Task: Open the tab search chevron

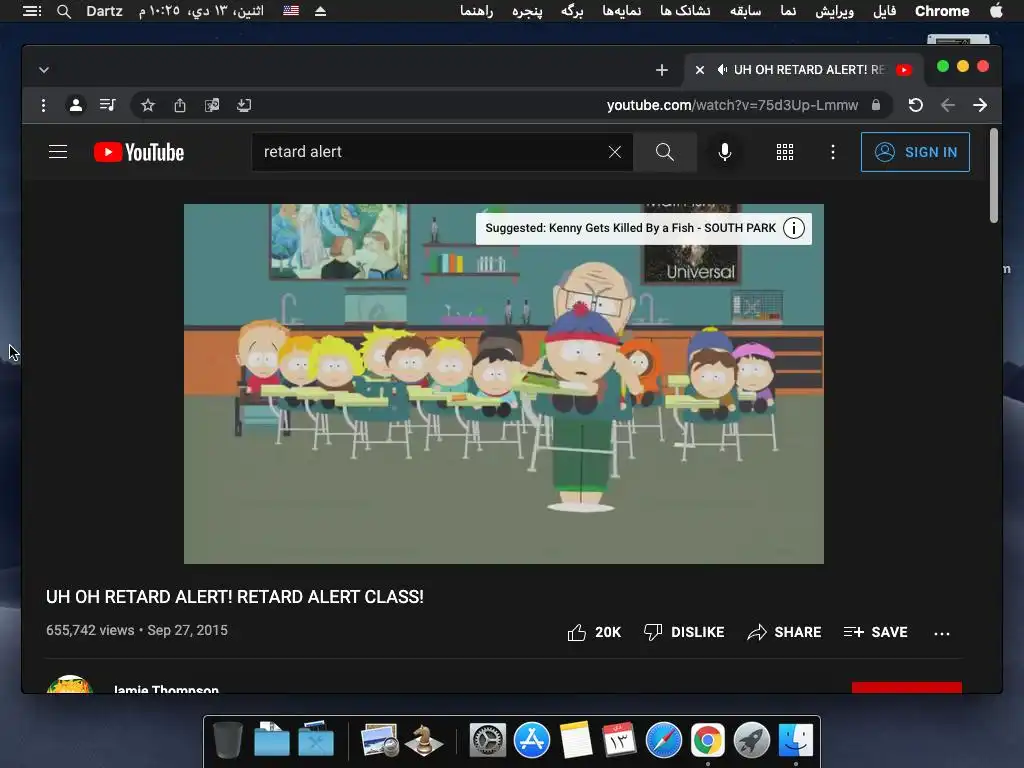Action: point(44,70)
